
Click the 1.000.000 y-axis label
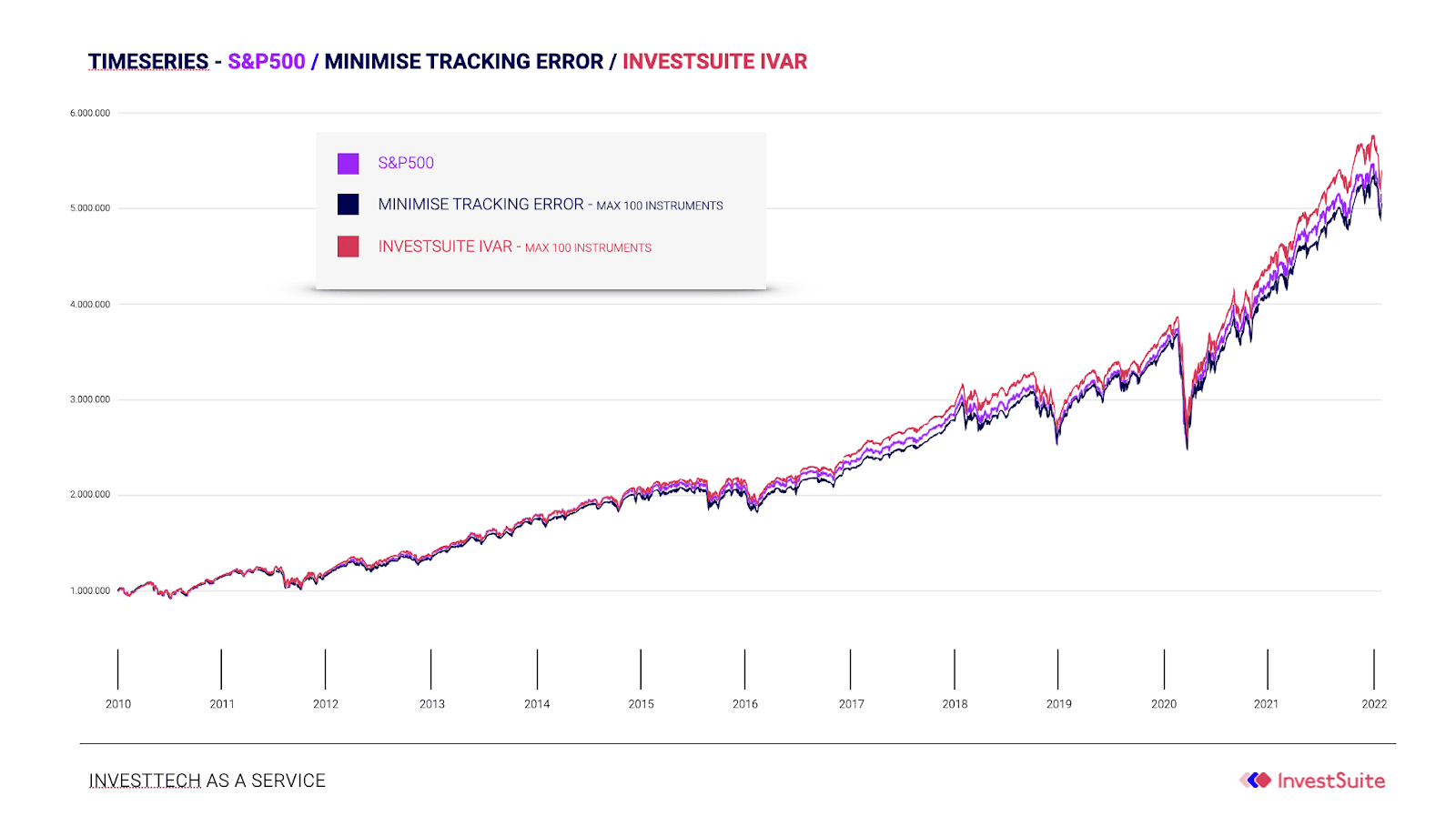pos(90,590)
